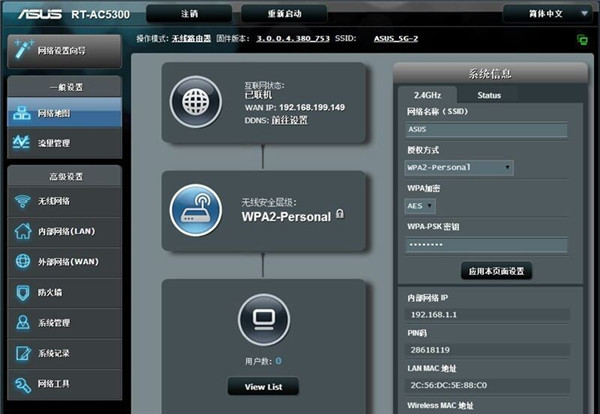Switch to the 2.4GHz tab
This screenshot has height=414, width=600.
coord(427,95)
